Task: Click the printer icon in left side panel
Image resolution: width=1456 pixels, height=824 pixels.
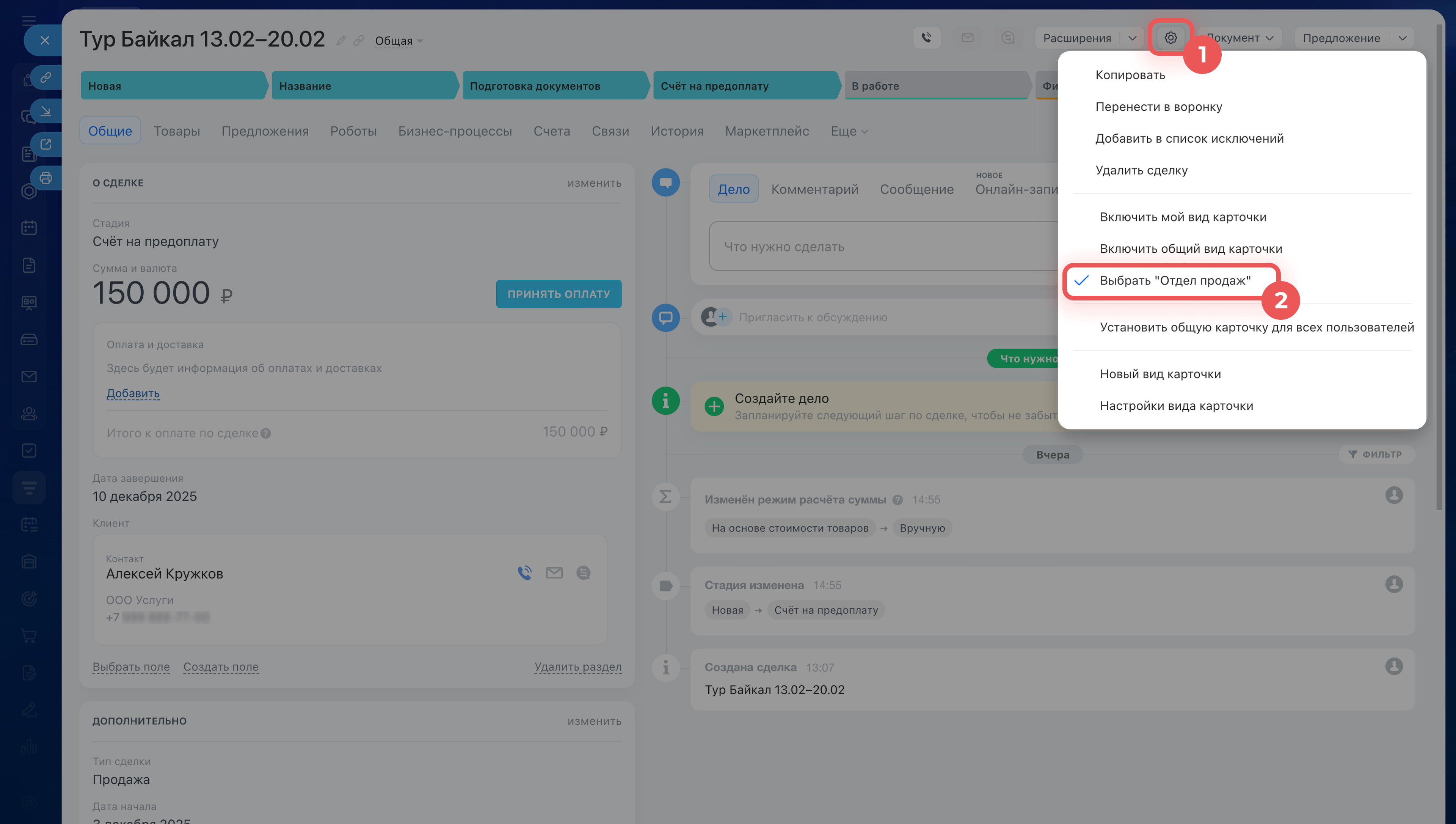Action: (46, 178)
